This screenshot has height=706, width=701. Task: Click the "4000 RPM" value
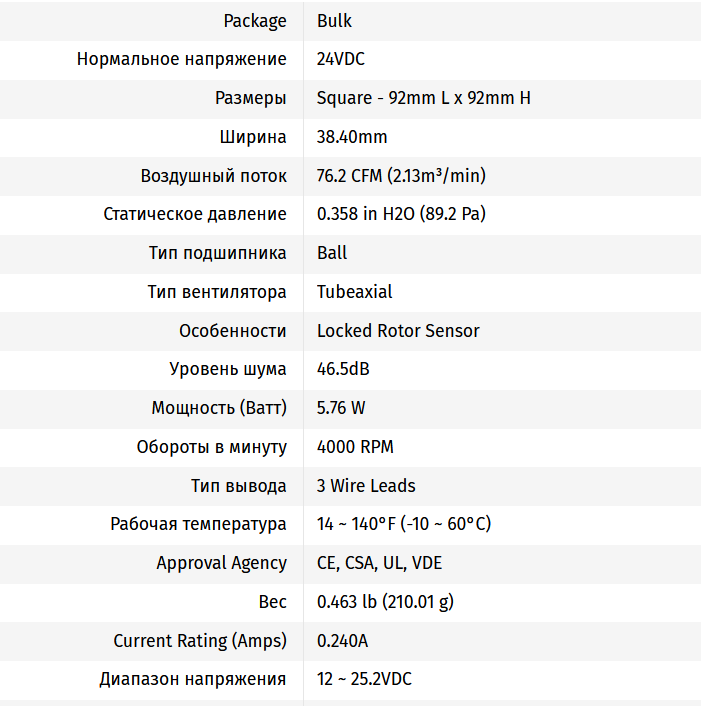click(355, 447)
